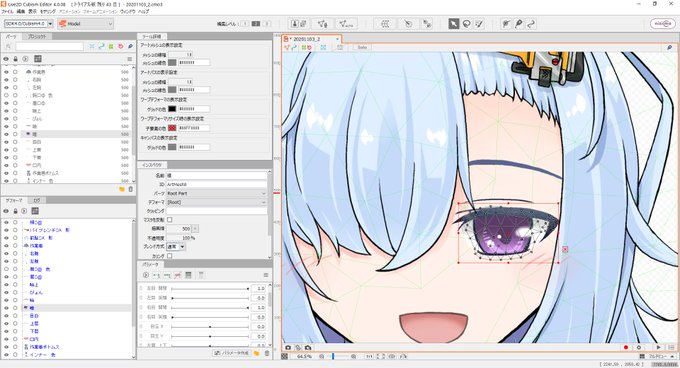Open the Parameter panel hamburger menu
The height and width of the screenshot is (368, 680).
pos(266,275)
